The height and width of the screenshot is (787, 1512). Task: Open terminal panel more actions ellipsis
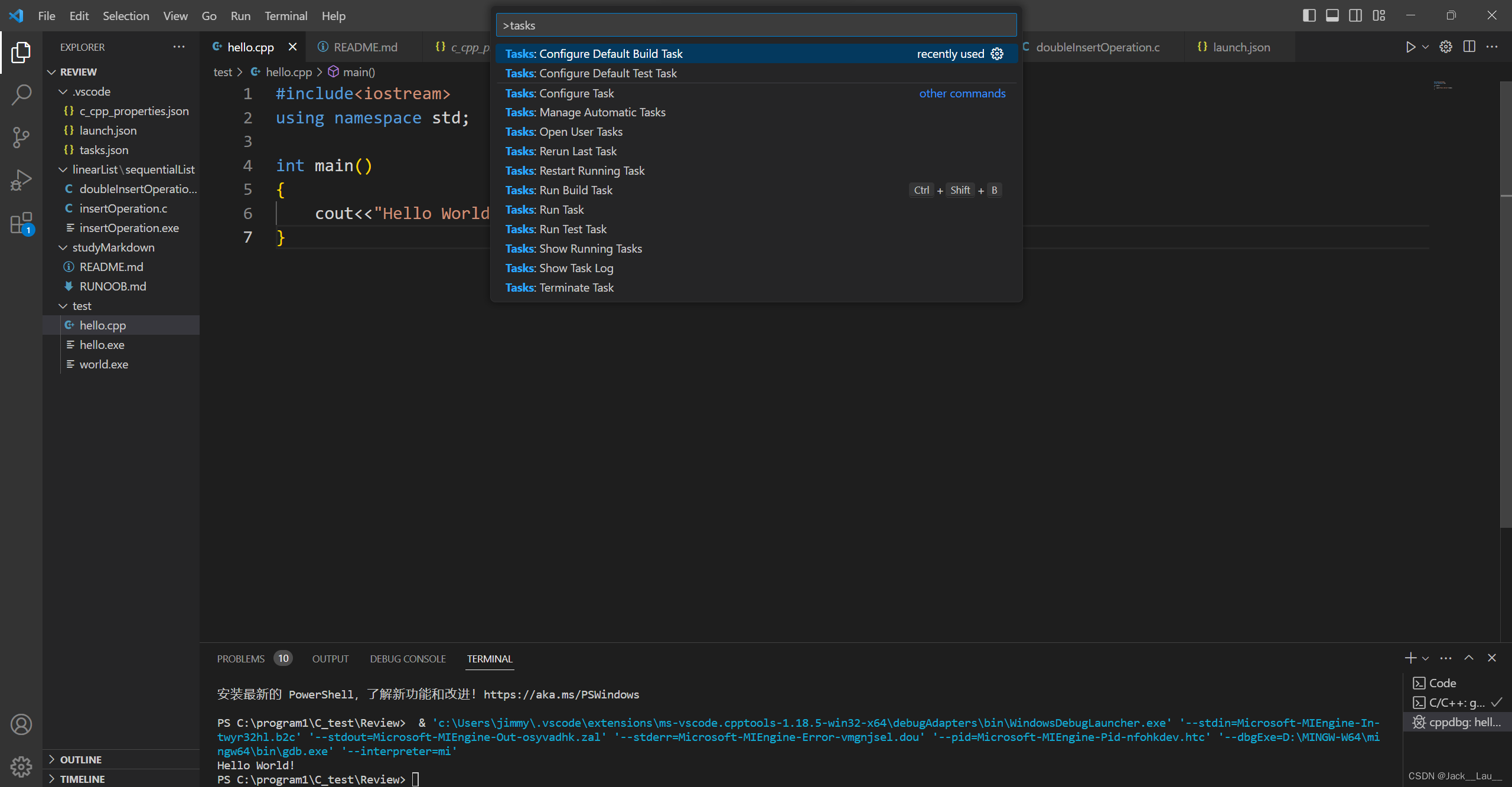(1446, 658)
